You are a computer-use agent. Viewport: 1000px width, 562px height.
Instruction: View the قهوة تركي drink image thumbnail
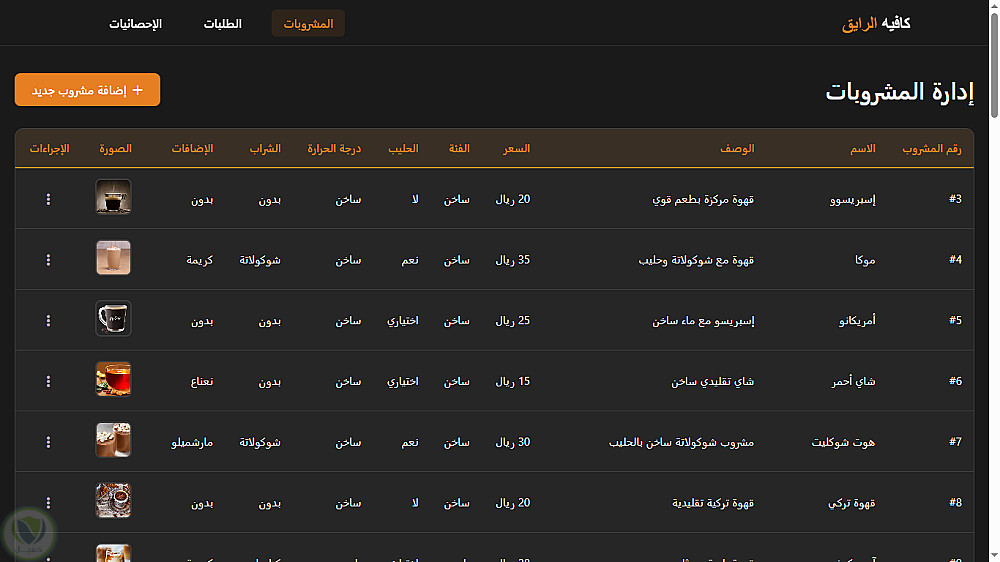tap(114, 500)
